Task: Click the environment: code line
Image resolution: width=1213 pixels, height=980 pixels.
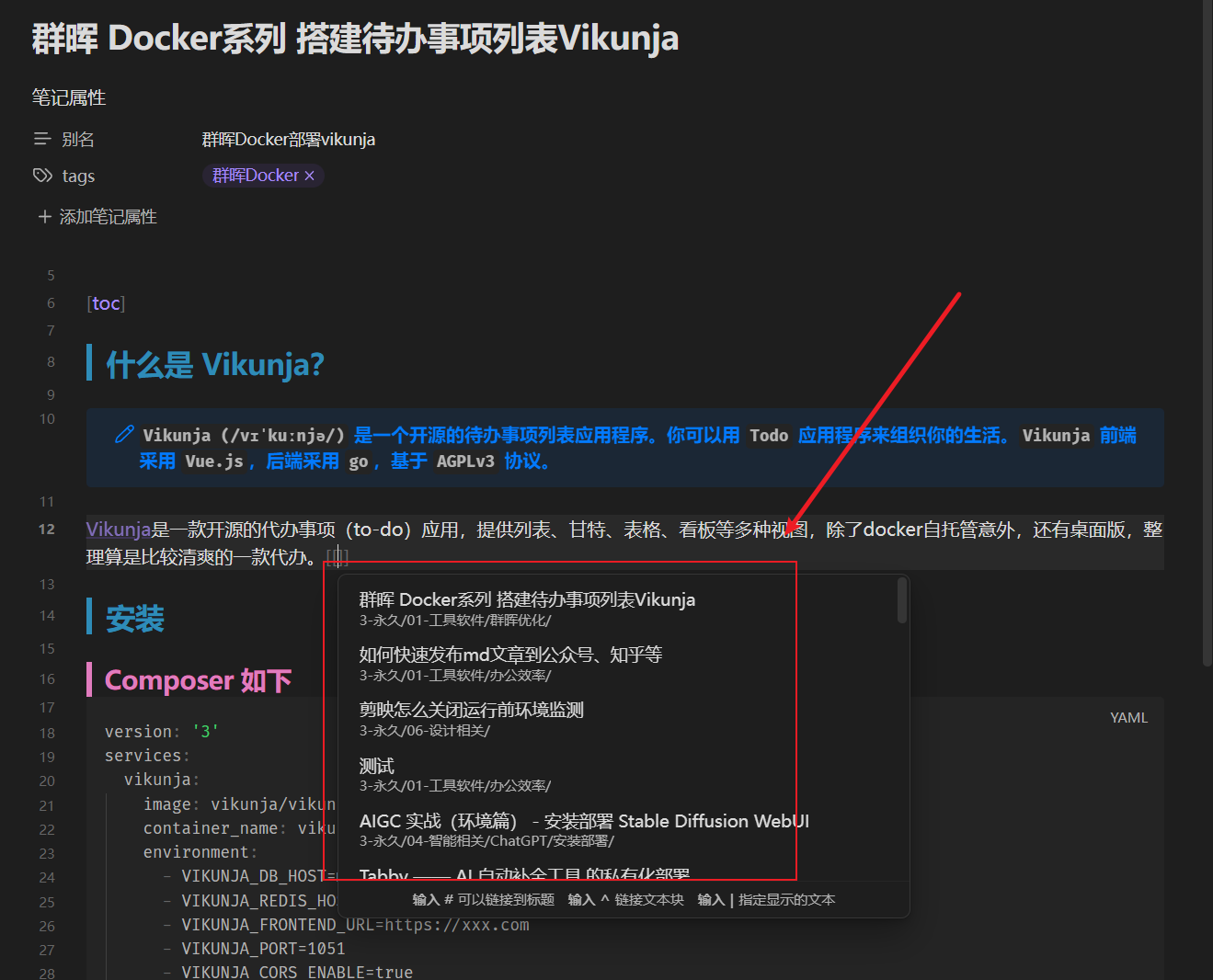Action: tap(200, 852)
